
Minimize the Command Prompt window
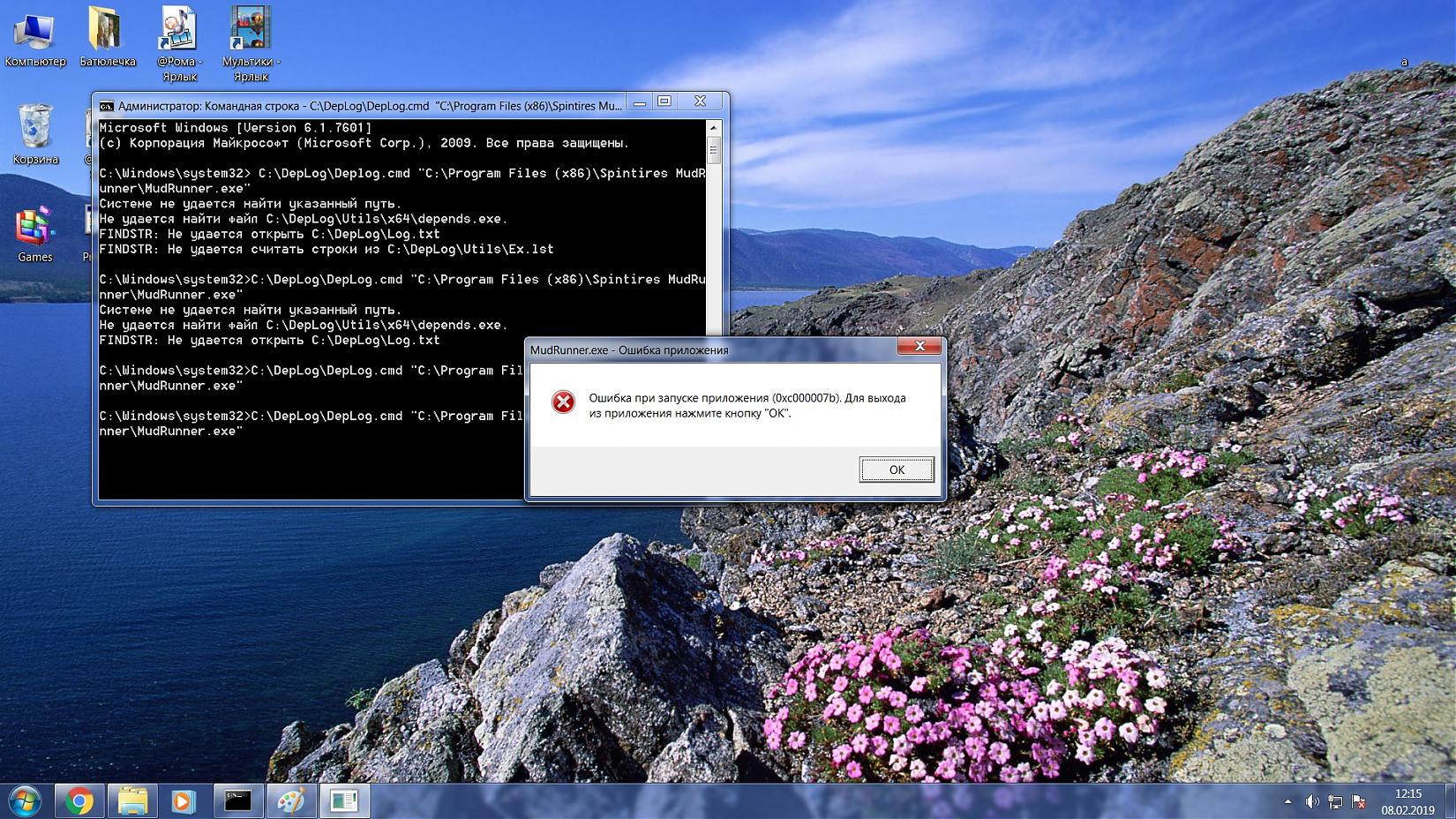coord(640,102)
